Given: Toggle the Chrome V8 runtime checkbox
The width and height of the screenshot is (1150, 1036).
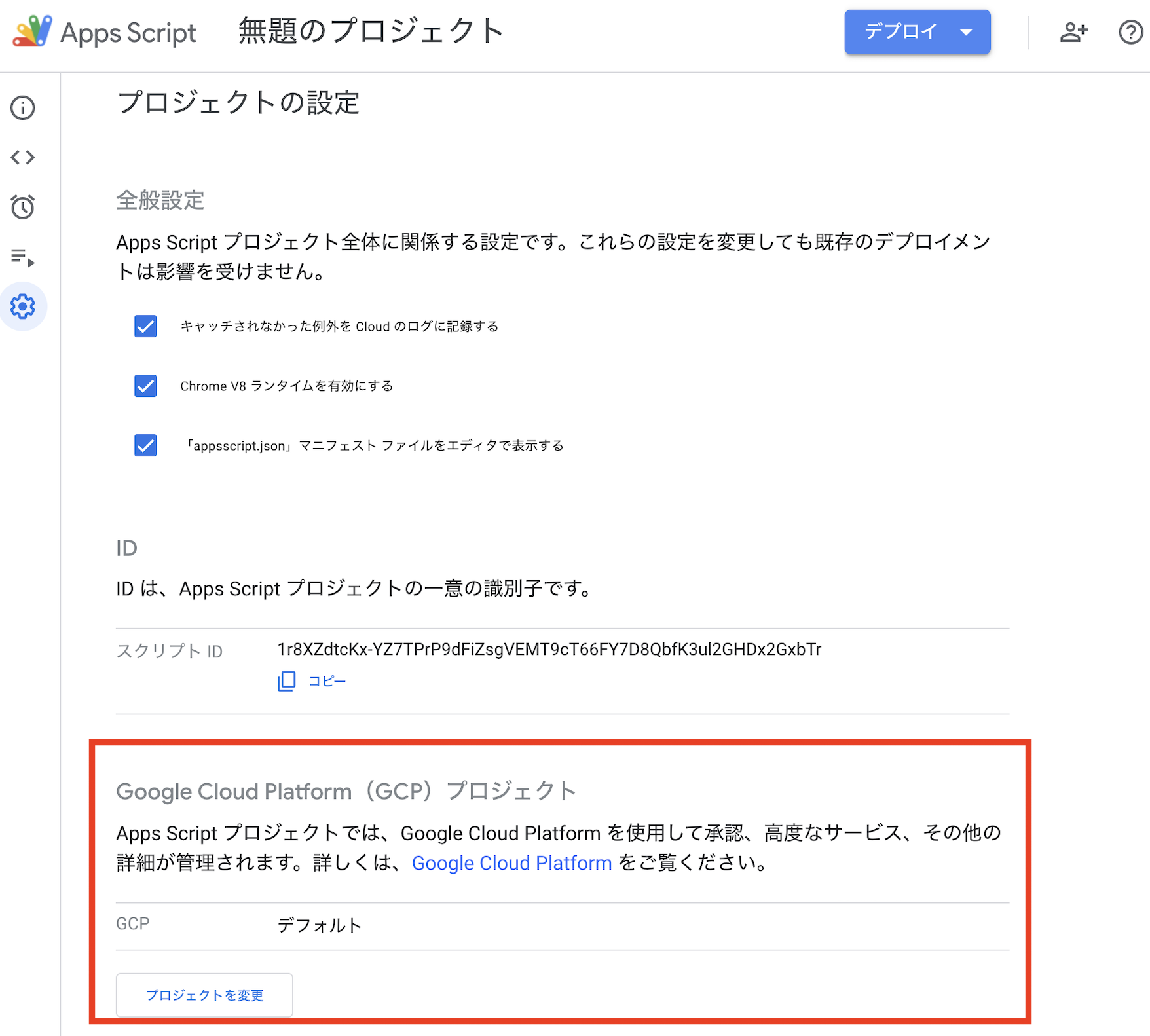Looking at the screenshot, I should 145,386.
